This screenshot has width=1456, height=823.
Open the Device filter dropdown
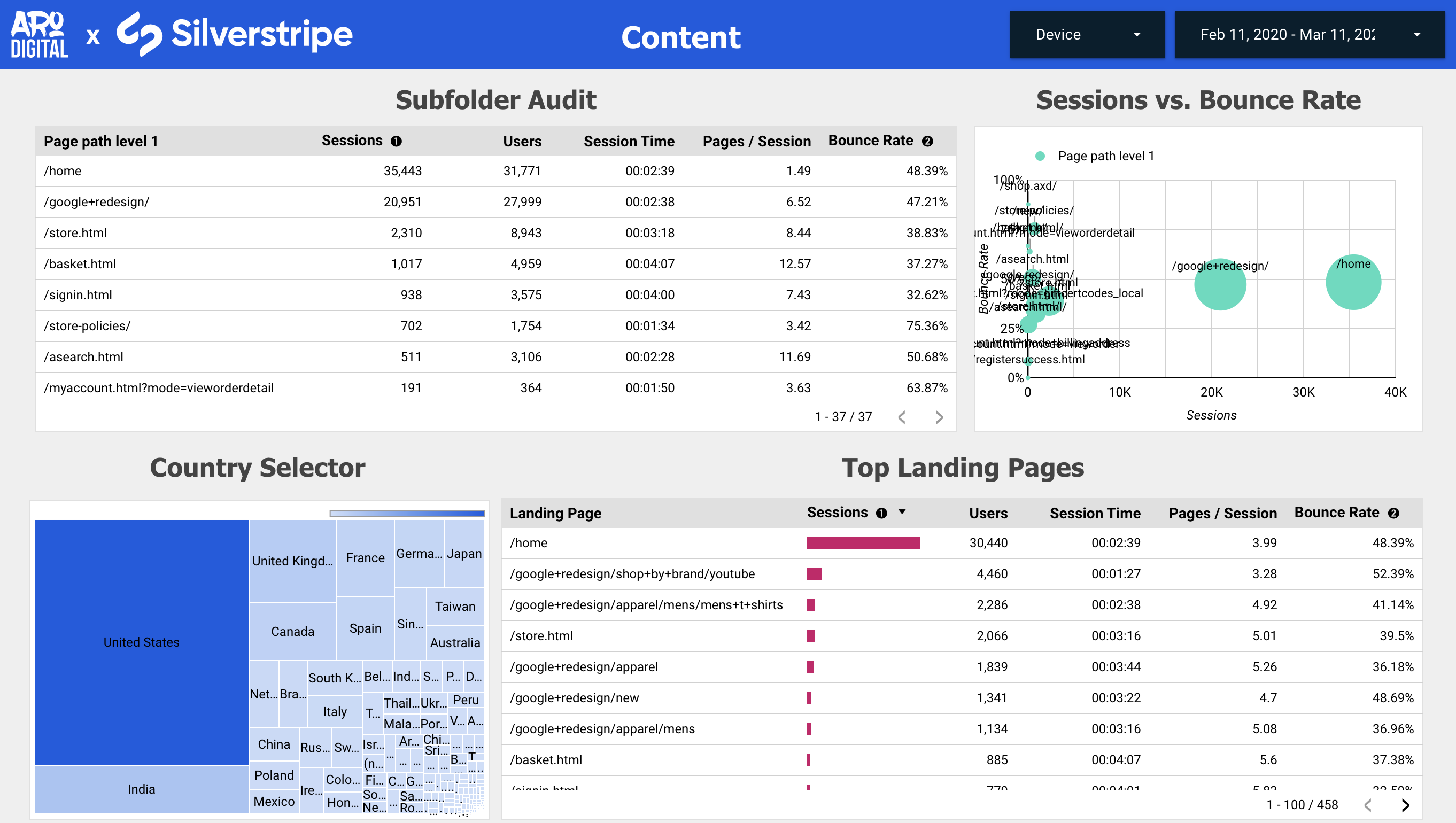[1086, 34]
